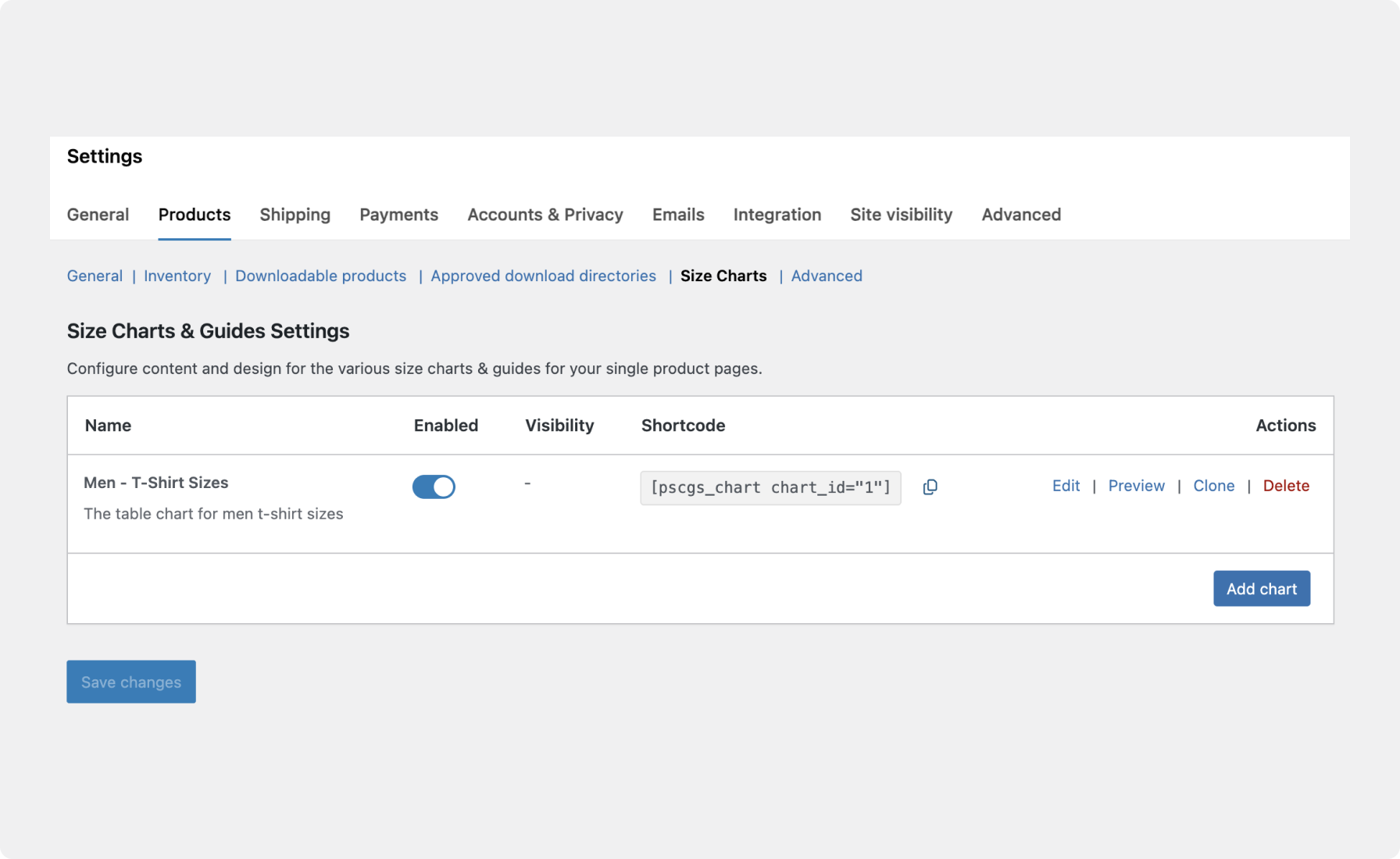Copy the shortcode using the copy icon
Image resolution: width=1400 pixels, height=859 pixels.
(930, 487)
